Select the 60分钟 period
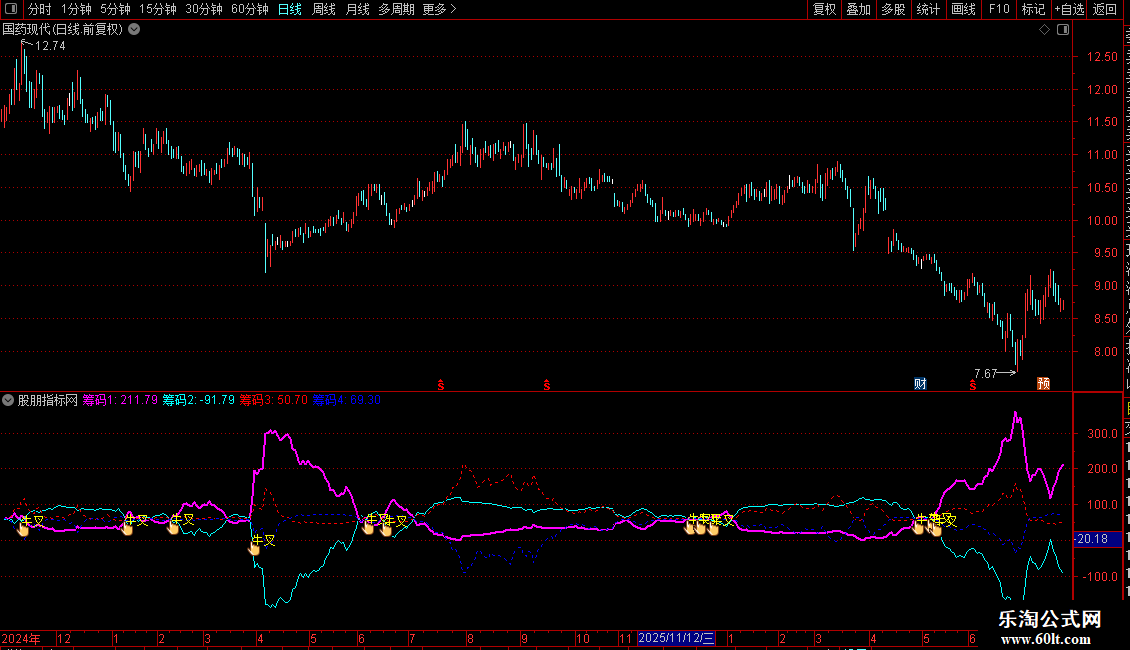 click(x=250, y=9)
